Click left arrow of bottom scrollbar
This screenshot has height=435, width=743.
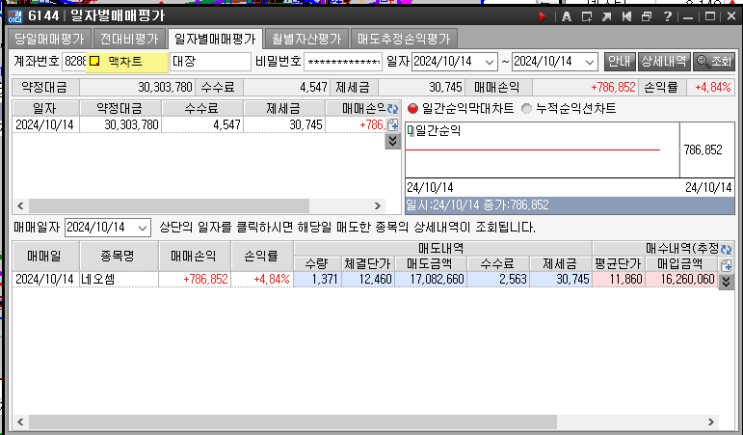pos(20,422)
